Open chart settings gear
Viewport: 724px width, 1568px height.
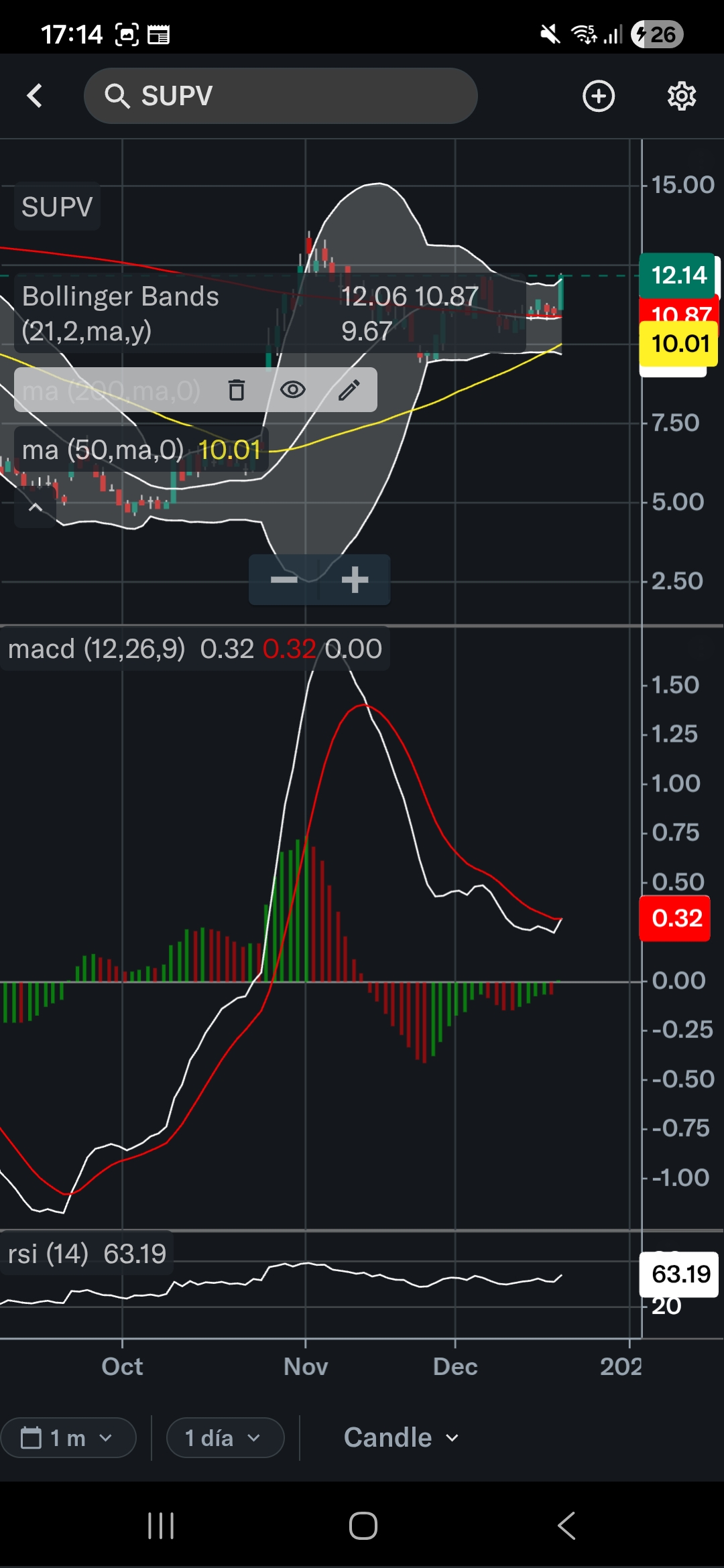(x=681, y=96)
